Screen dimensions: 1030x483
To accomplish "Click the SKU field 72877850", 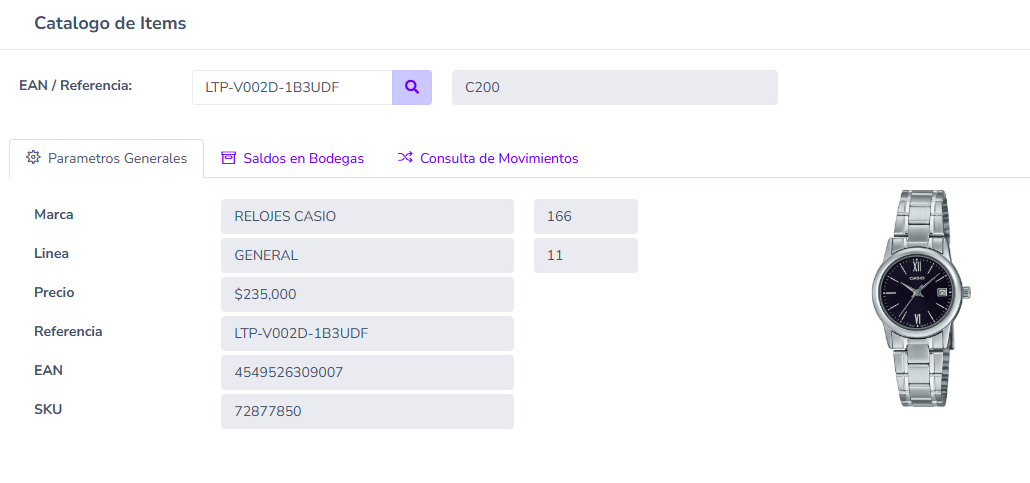I will [x=367, y=412].
